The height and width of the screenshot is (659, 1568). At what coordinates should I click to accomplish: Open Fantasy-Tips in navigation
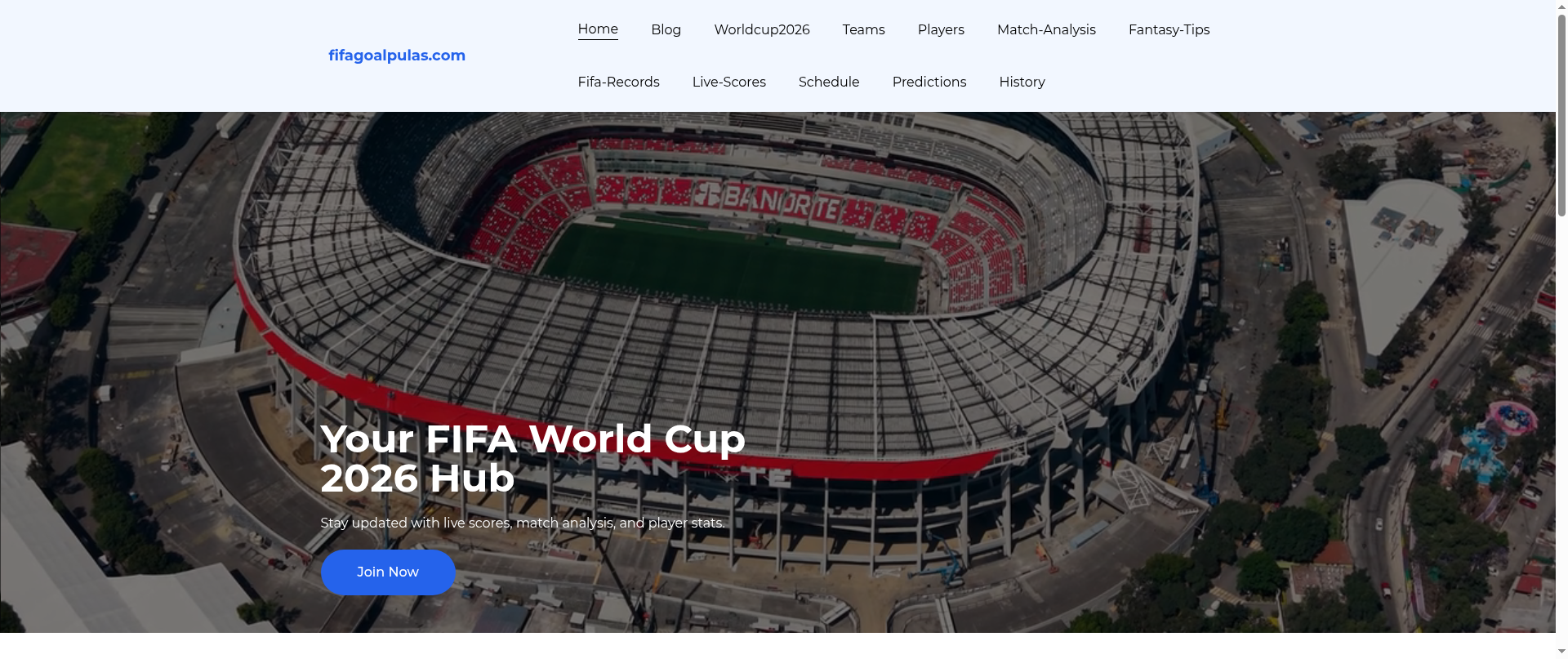click(x=1169, y=29)
